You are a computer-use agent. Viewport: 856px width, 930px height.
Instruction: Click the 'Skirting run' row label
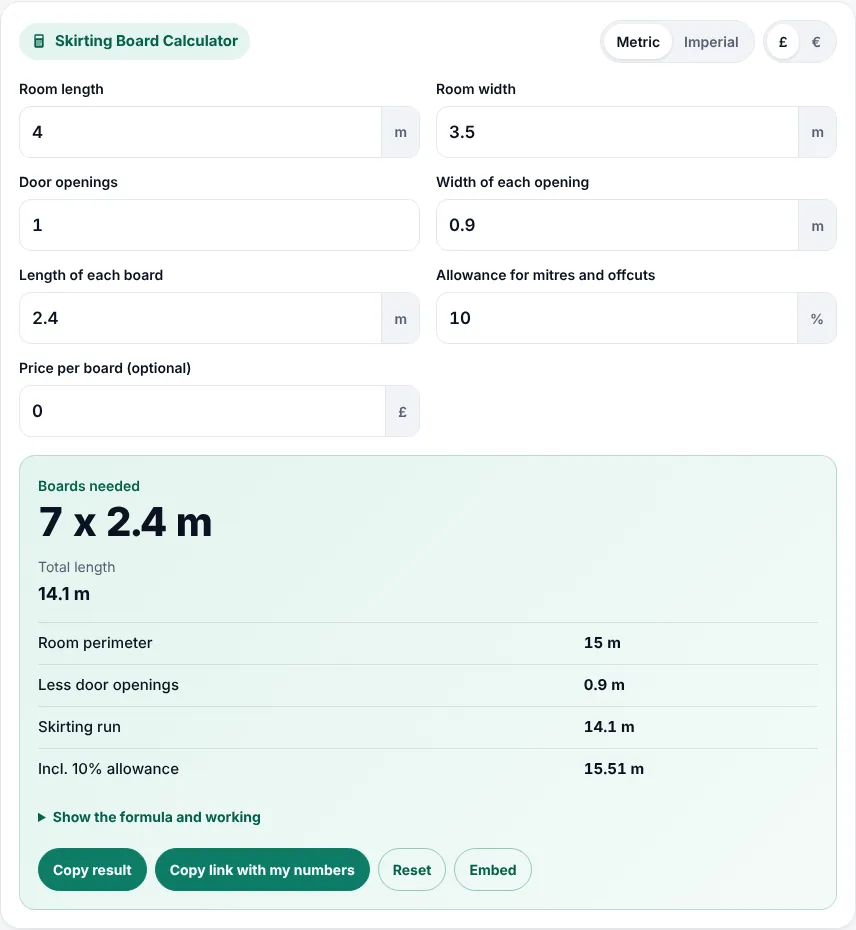pyautogui.click(x=79, y=727)
